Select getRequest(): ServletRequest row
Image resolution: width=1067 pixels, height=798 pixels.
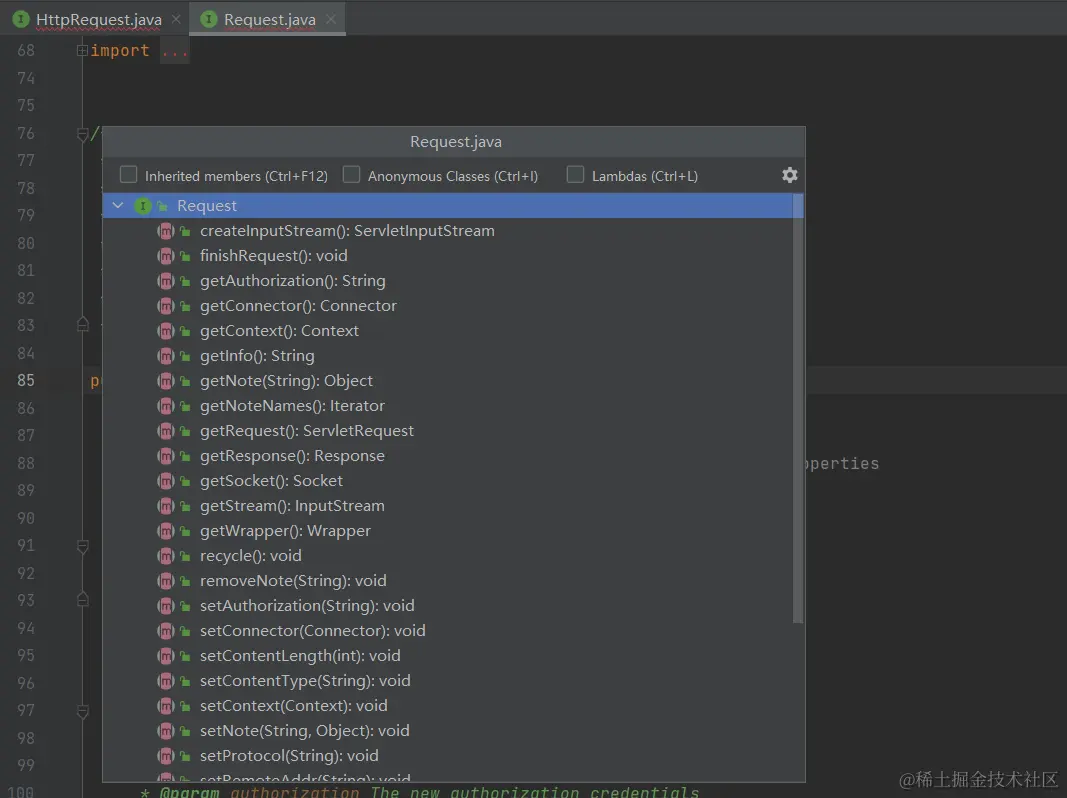coord(448,431)
